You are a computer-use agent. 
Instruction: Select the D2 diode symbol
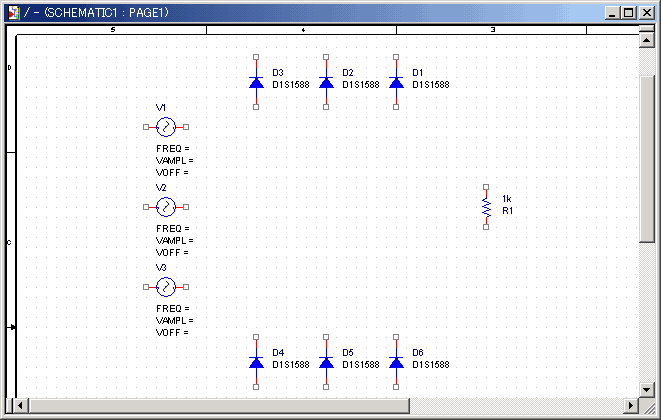click(326, 82)
